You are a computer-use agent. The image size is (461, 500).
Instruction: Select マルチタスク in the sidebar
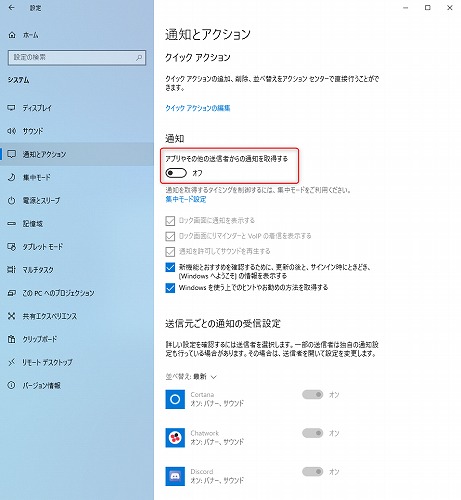[x=77, y=270]
